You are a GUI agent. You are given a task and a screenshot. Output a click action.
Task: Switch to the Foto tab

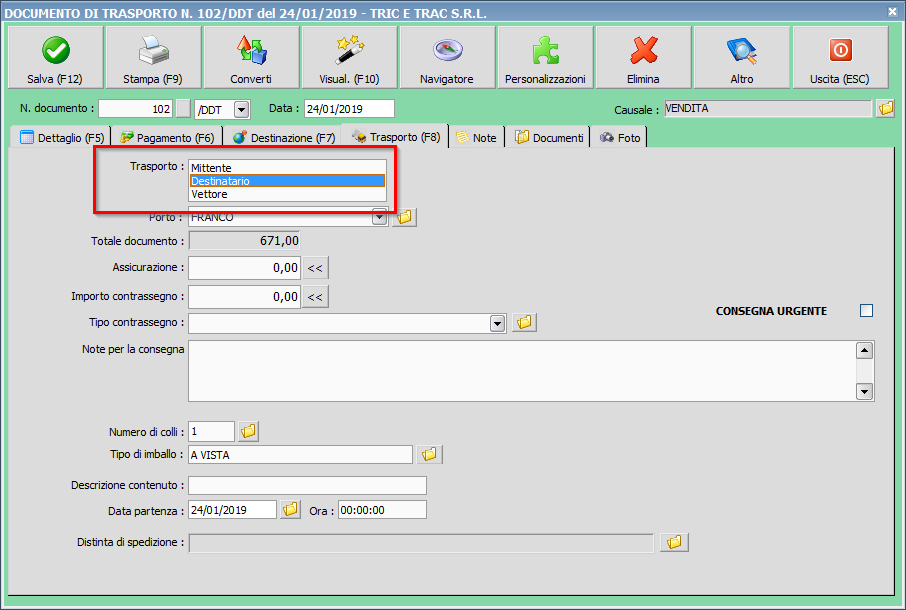(x=620, y=137)
